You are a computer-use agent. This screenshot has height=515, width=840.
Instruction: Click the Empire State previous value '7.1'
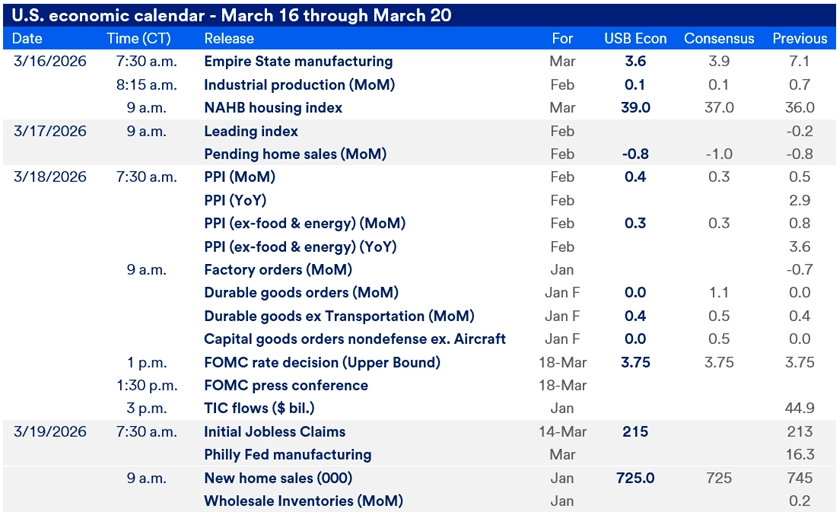tap(799, 61)
